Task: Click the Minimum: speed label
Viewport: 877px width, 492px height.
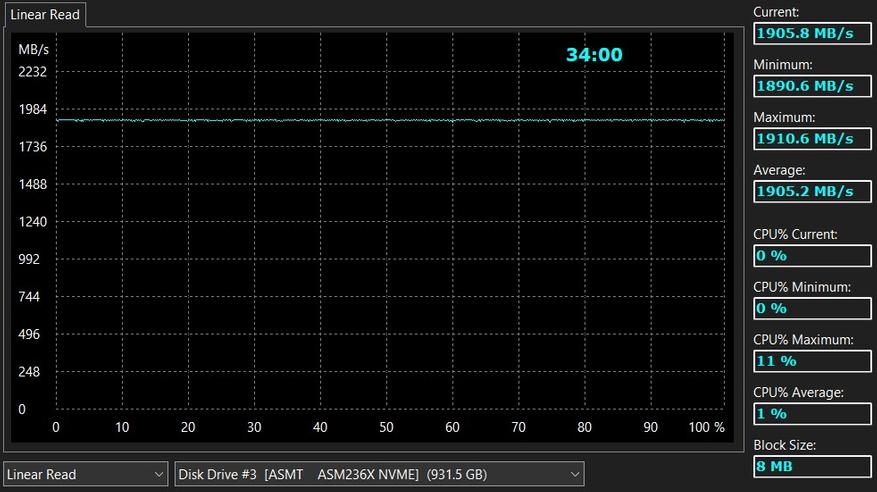Action: pos(782,64)
